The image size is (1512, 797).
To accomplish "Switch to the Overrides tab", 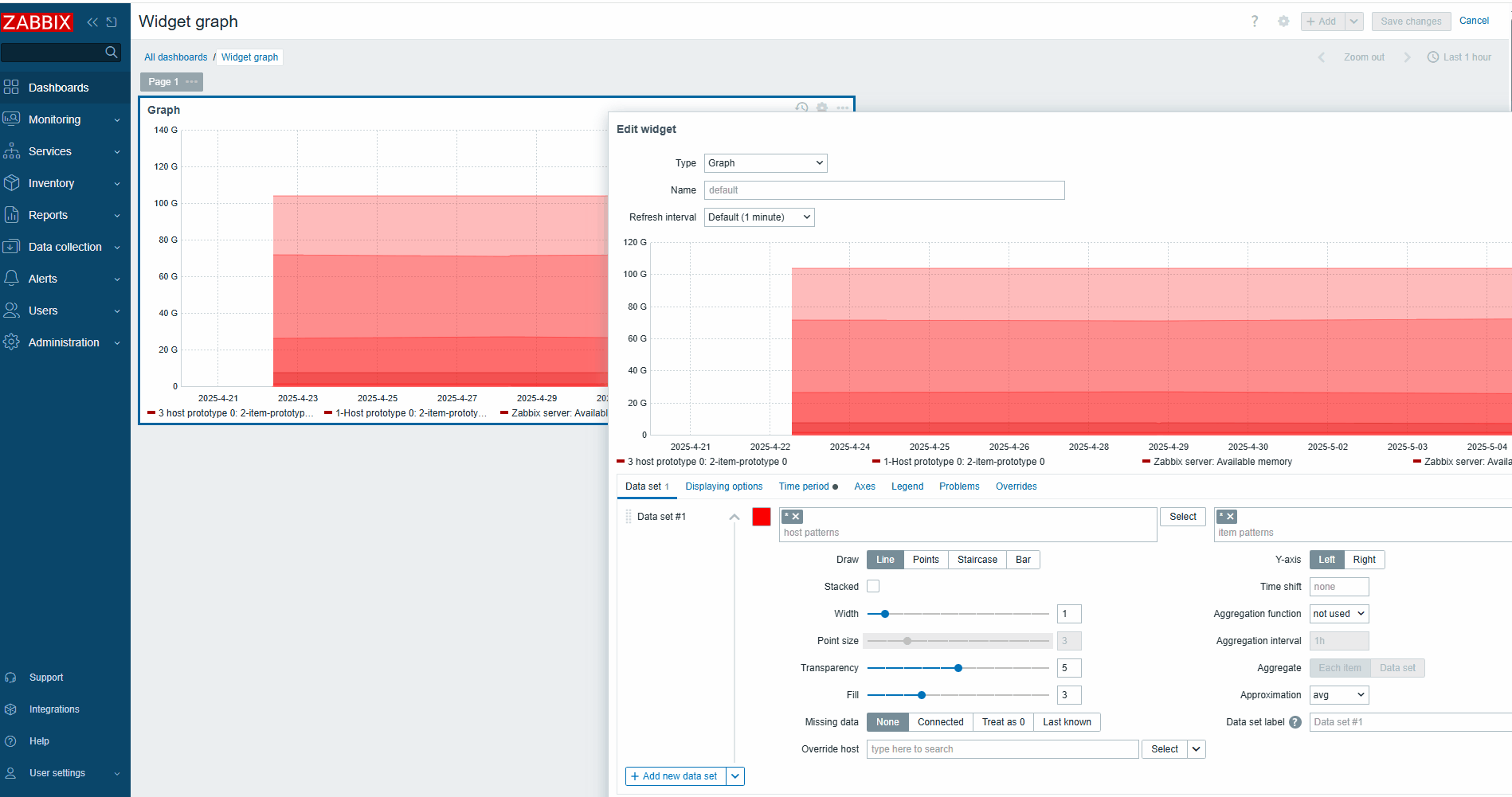I will pos(1016,486).
